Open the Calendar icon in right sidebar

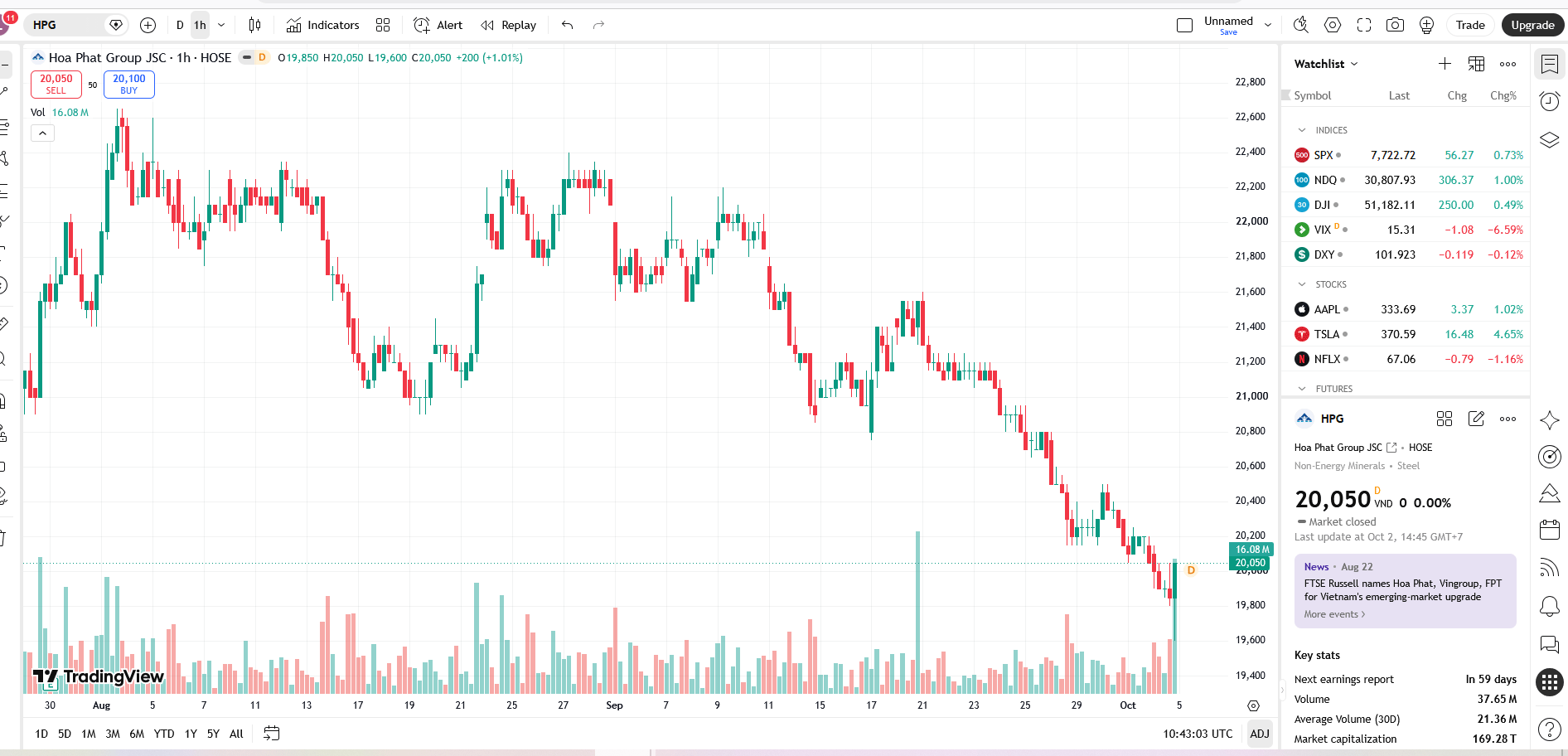click(1550, 530)
